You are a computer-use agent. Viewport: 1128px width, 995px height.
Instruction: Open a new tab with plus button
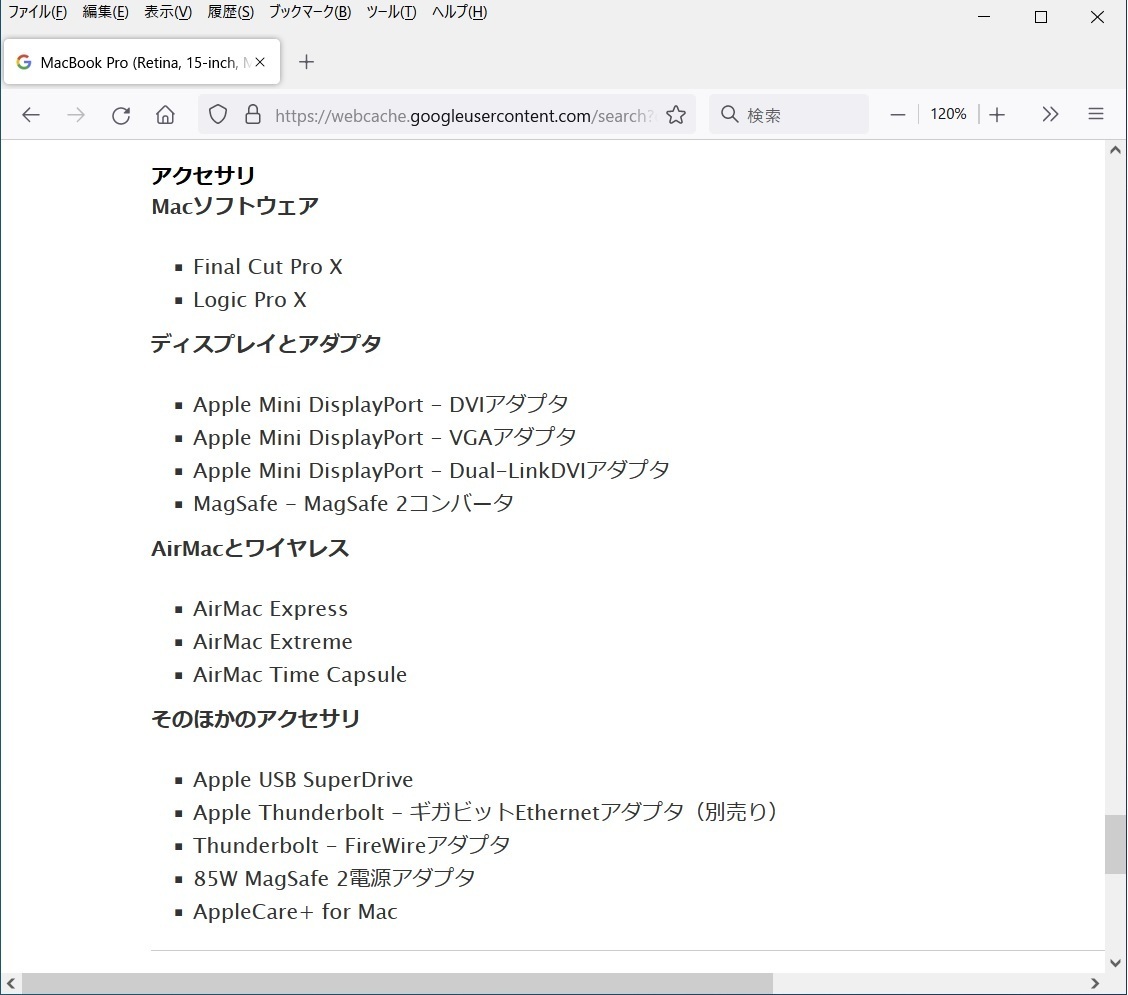pyautogui.click(x=307, y=62)
